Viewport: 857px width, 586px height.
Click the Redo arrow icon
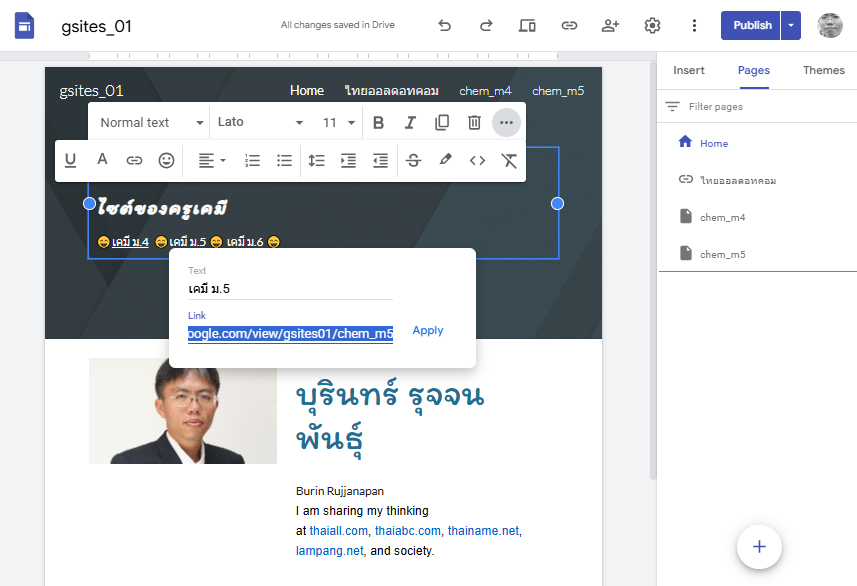(486, 26)
